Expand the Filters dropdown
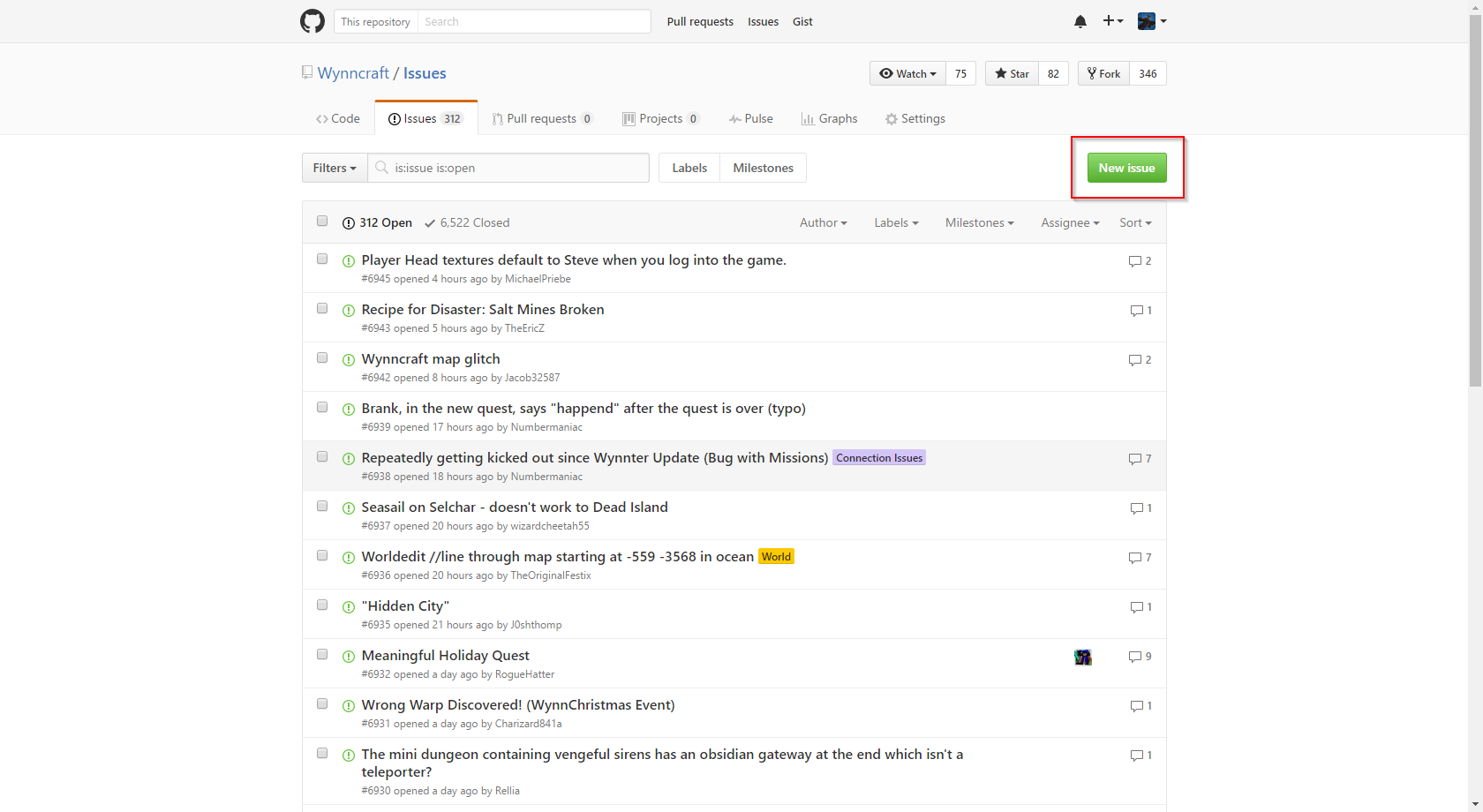The image size is (1483, 812). tap(335, 168)
